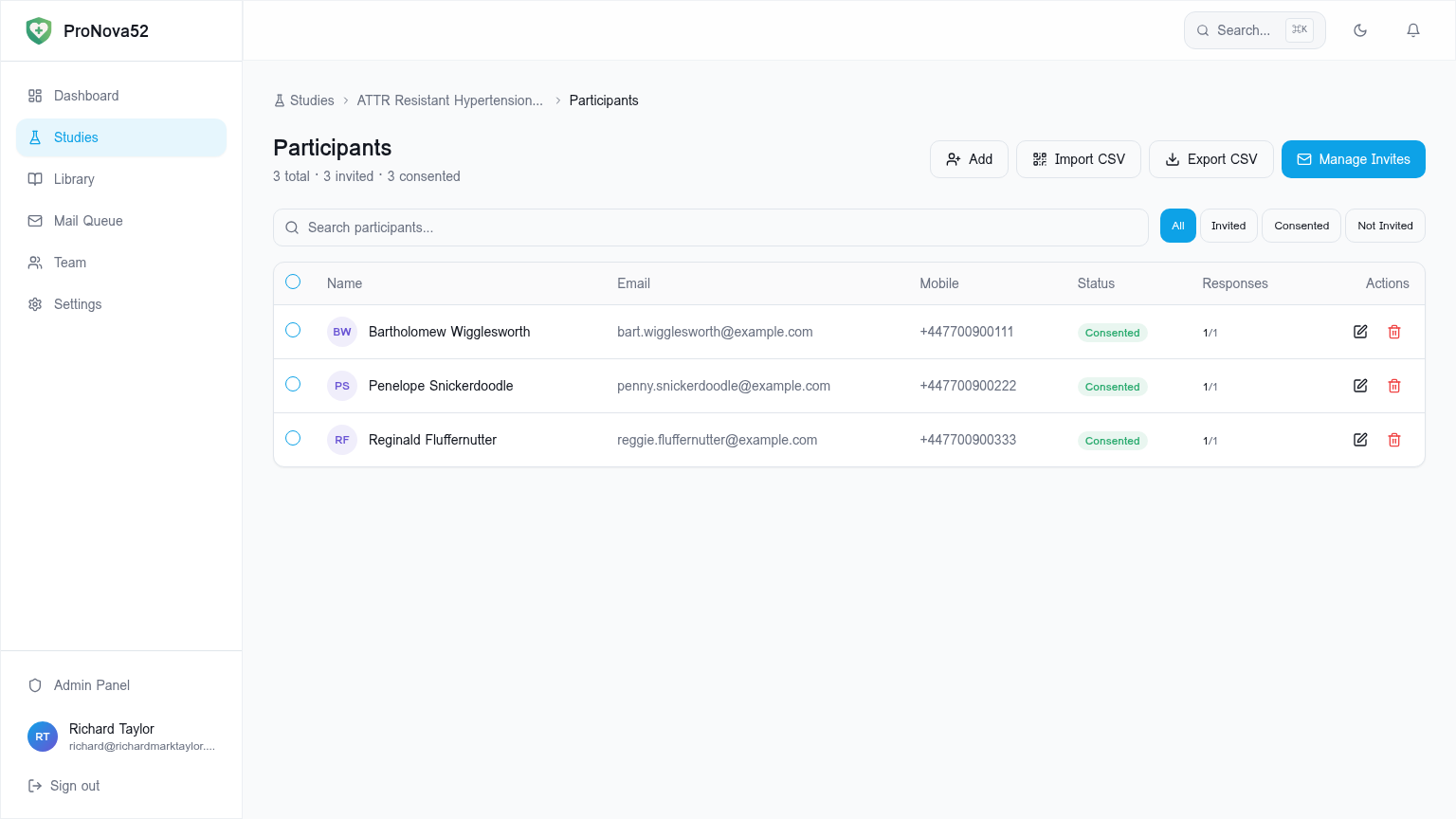Click the Add participant button
Viewport: 1456px width, 819px height.
pyautogui.click(x=969, y=159)
